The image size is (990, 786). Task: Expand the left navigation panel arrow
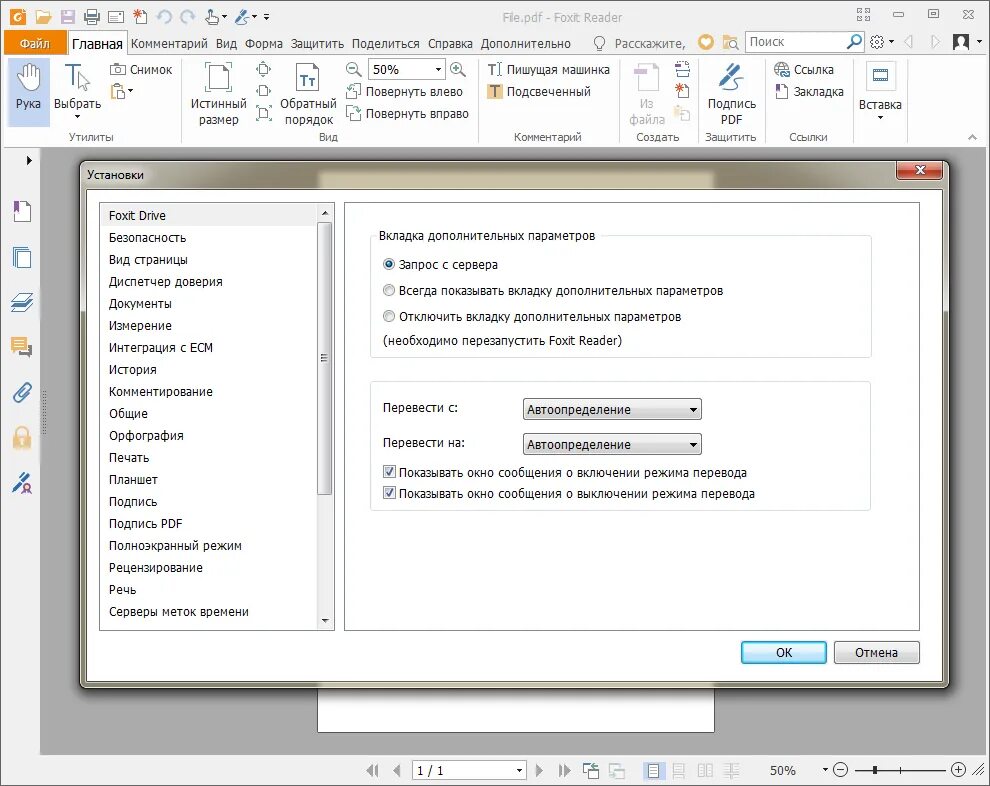(29, 160)
